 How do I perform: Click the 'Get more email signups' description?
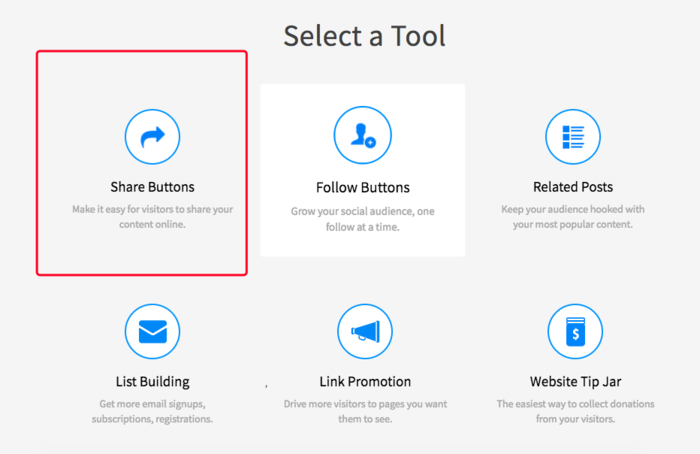click(x=152, y=411)
